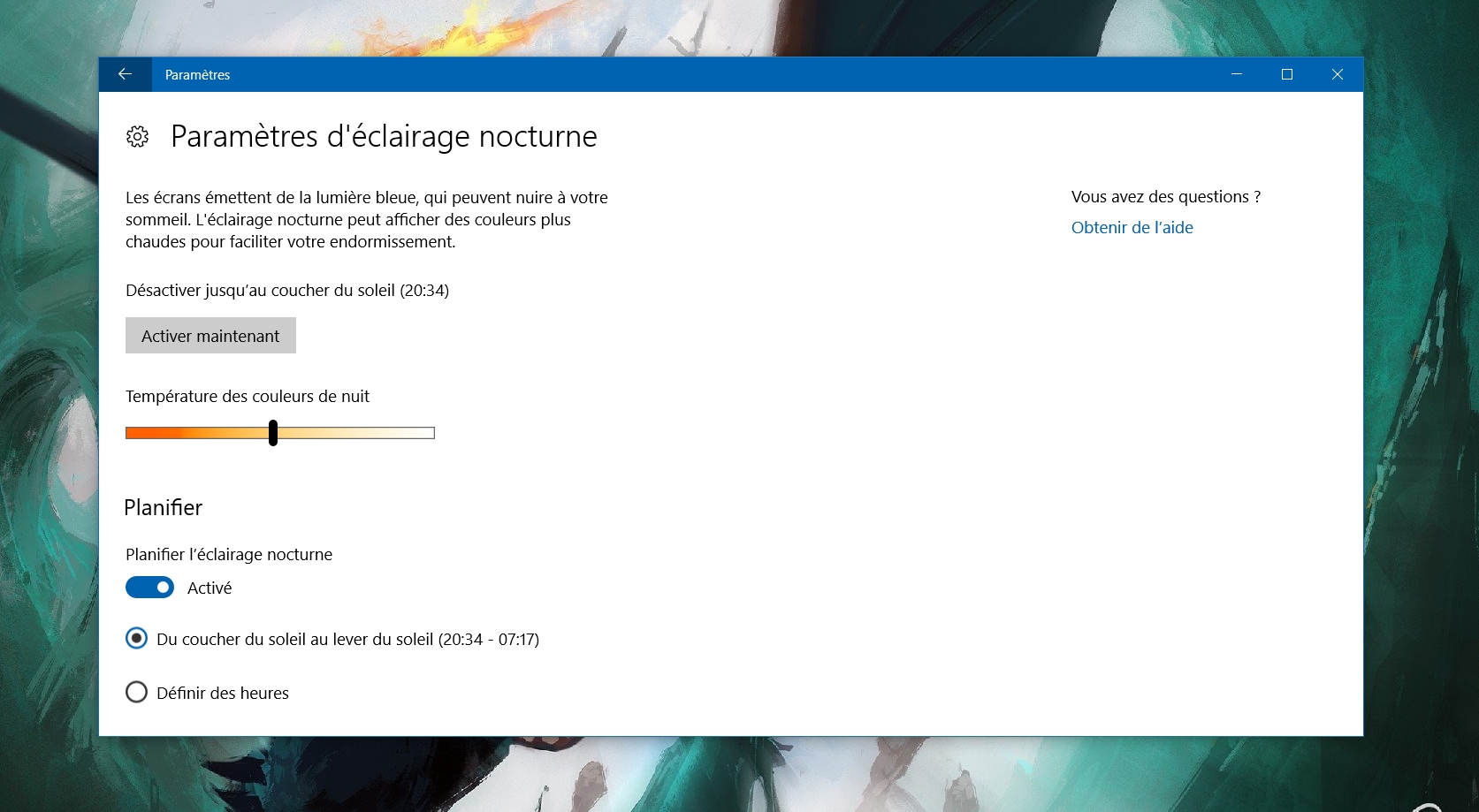Click the Vous avez des questions ? text
Viewport: 1479px width, 812px height.
(x=1166, y=196)
